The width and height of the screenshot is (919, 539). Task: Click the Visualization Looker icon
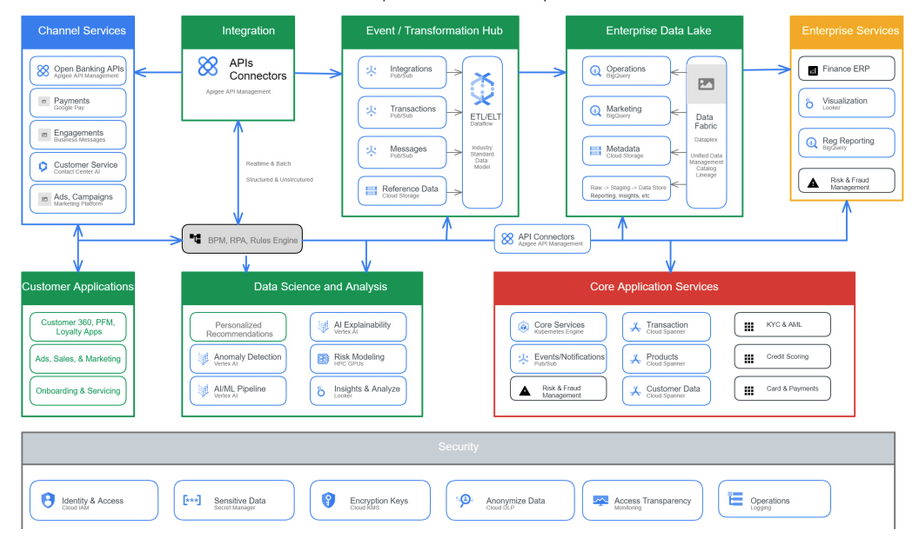[x=810, y=103]
